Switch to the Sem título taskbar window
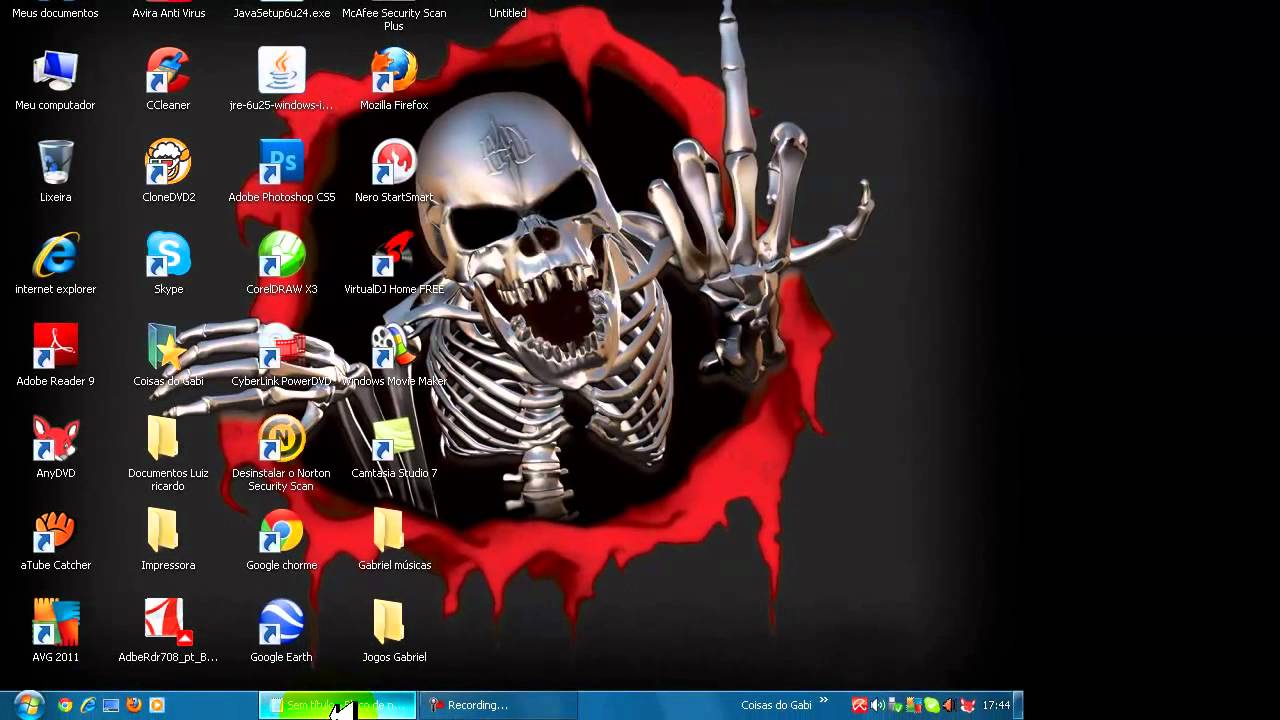The height and width of the screenshot is (720, 1280). click(x=337, y=705)
